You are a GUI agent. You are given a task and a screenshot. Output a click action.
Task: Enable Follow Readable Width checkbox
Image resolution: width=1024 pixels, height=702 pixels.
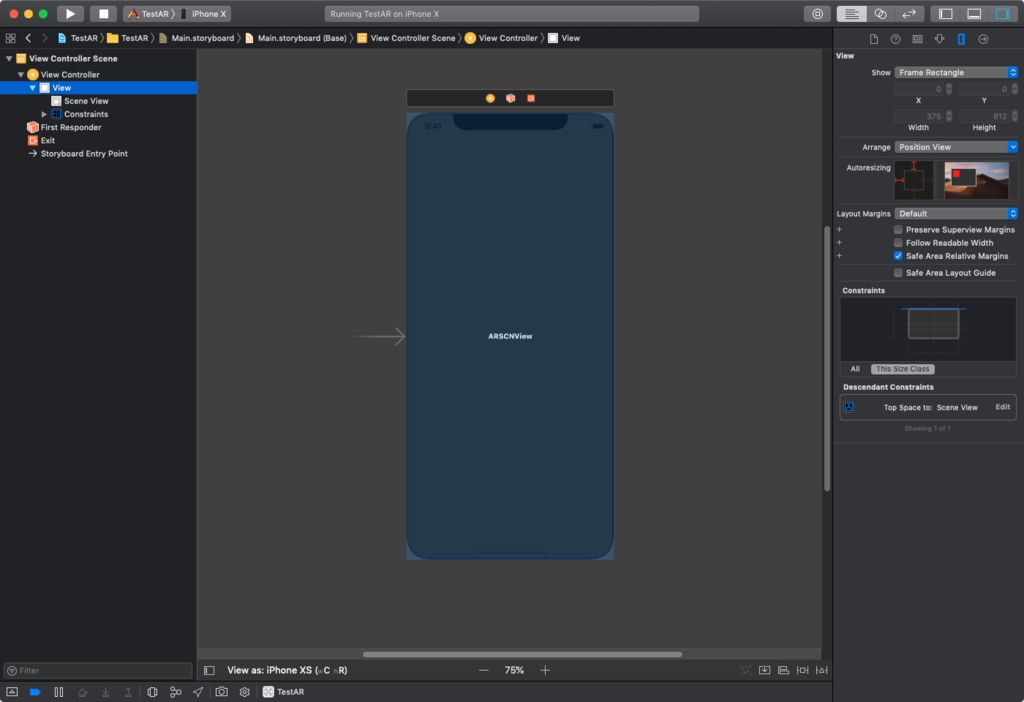898,243
